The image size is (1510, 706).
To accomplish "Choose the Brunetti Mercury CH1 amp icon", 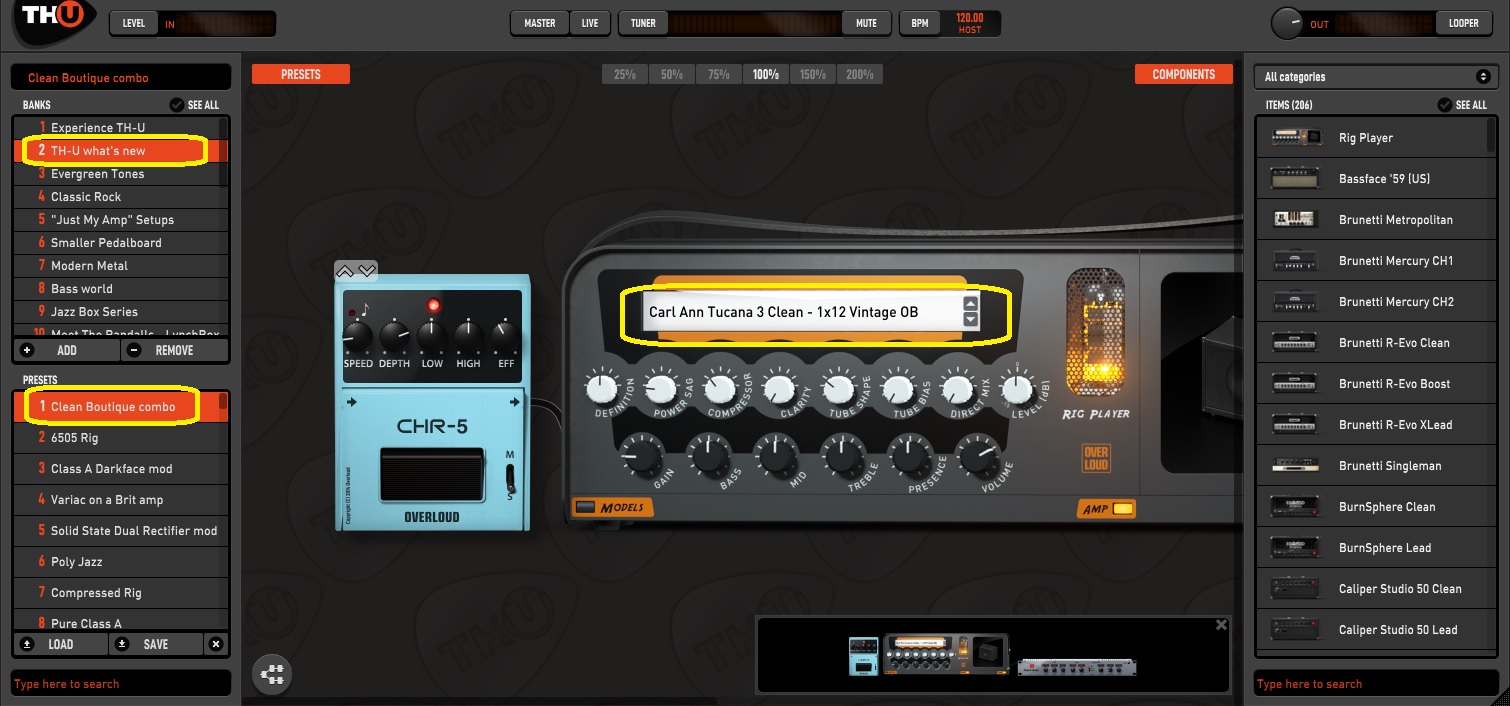I will coord(1297,261).
